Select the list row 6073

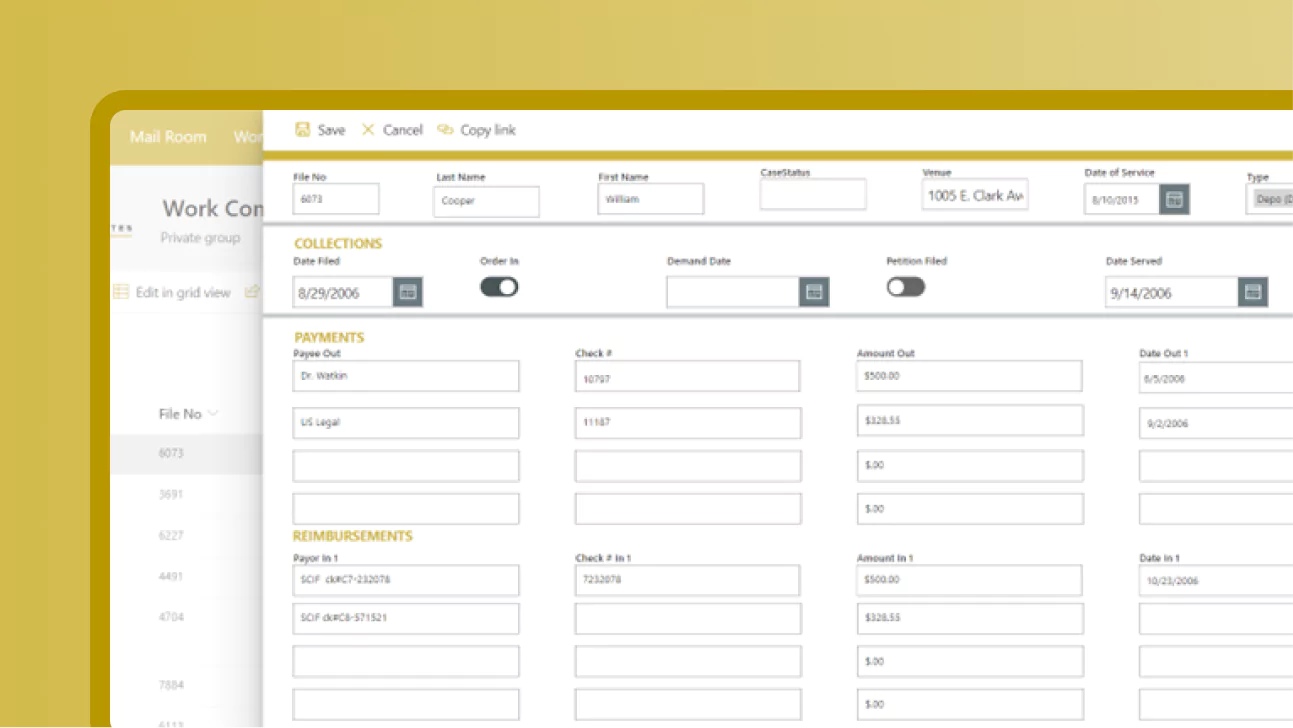tap(186, 453)
